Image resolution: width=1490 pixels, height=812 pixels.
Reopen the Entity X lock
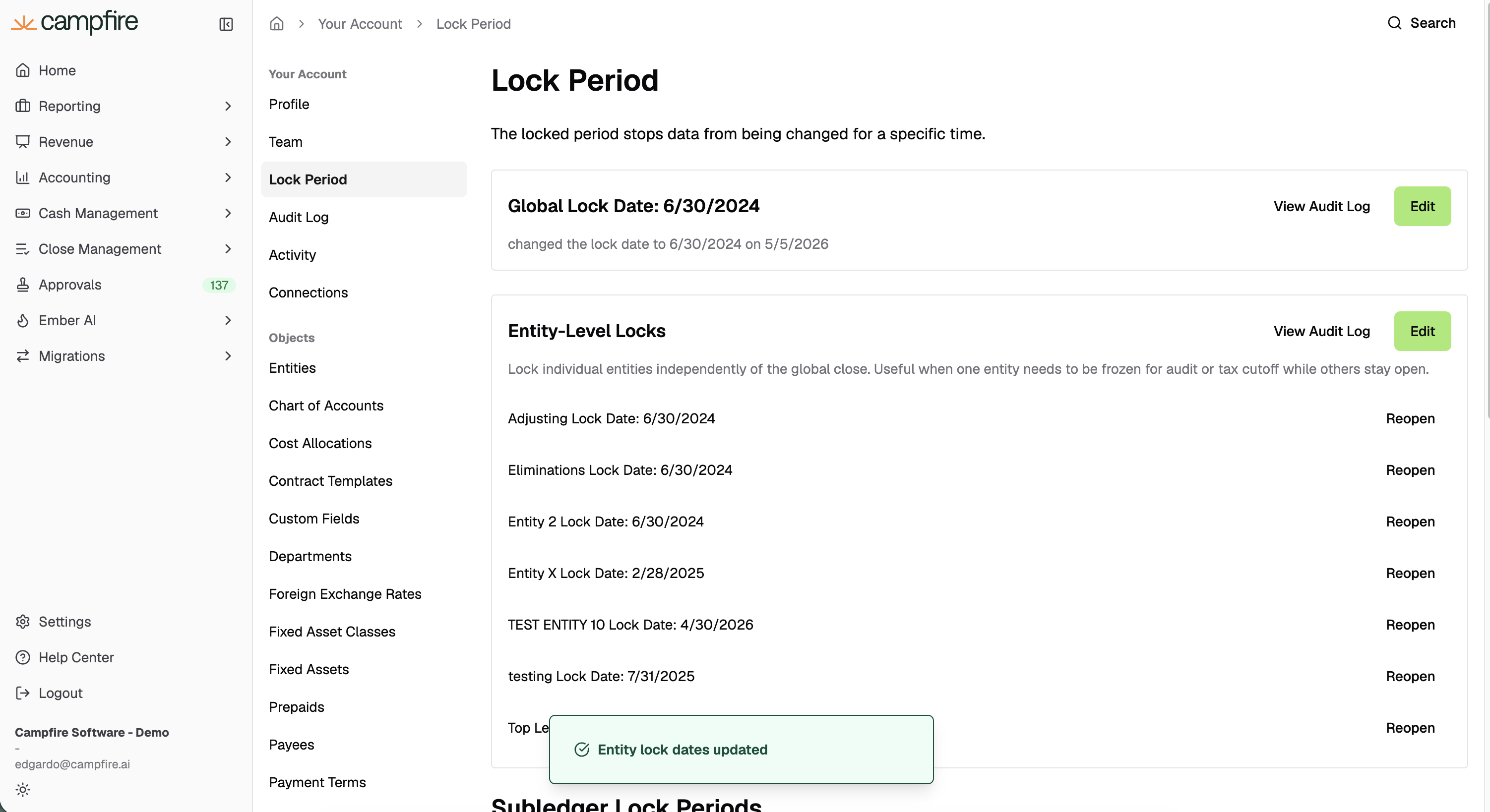coord(1410,574)
